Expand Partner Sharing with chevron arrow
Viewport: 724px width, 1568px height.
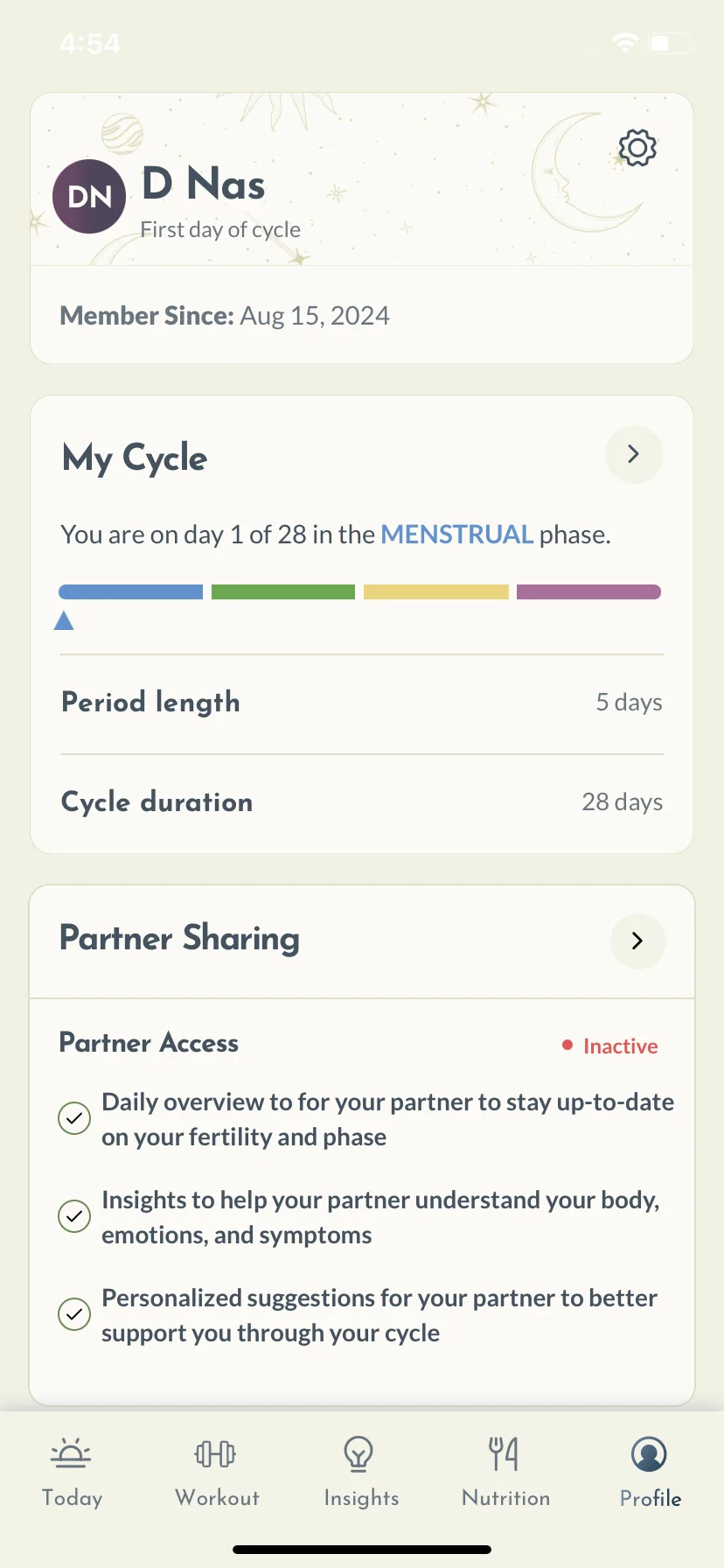pos(637,941)
